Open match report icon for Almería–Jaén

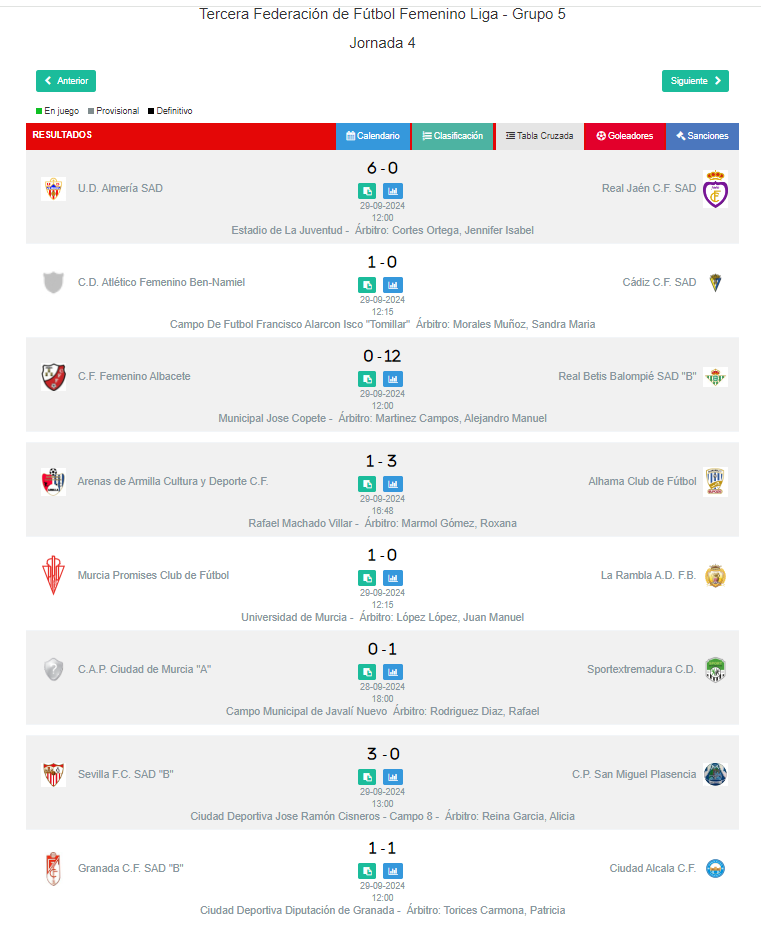(368, 191)
